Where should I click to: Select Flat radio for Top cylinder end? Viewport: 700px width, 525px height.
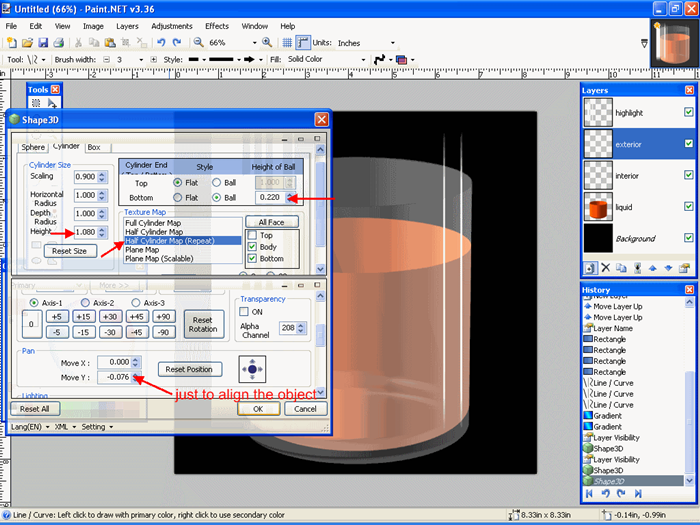[x=178, y=183]
